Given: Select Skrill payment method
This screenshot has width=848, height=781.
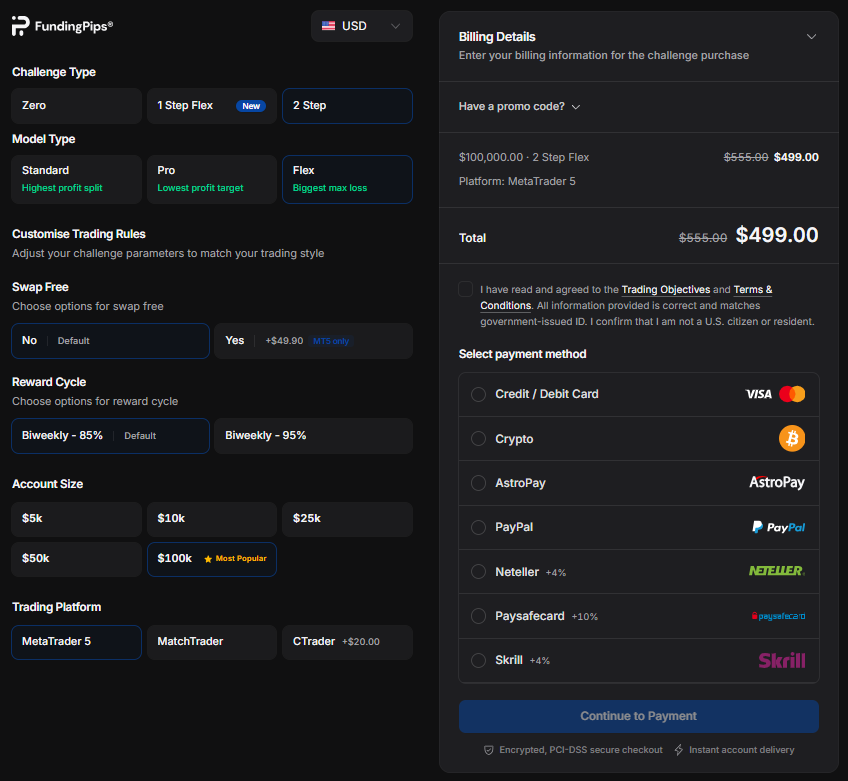Looking at the screenshot, I should click(639, 660).
